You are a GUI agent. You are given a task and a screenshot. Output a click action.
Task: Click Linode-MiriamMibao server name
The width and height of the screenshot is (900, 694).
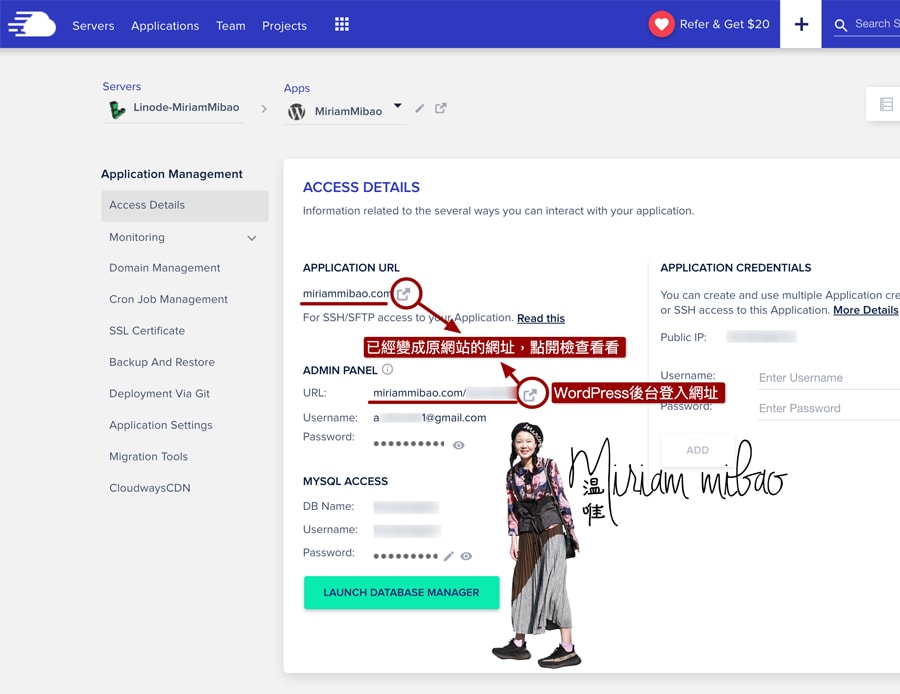coord(186,107)
